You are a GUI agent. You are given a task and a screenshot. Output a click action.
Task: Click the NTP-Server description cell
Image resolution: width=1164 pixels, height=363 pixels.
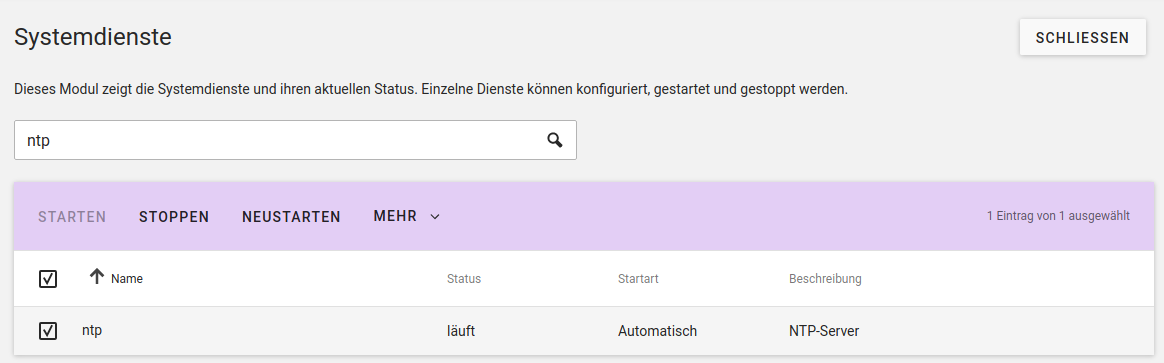pyautogui.click(x=824, y=331)
